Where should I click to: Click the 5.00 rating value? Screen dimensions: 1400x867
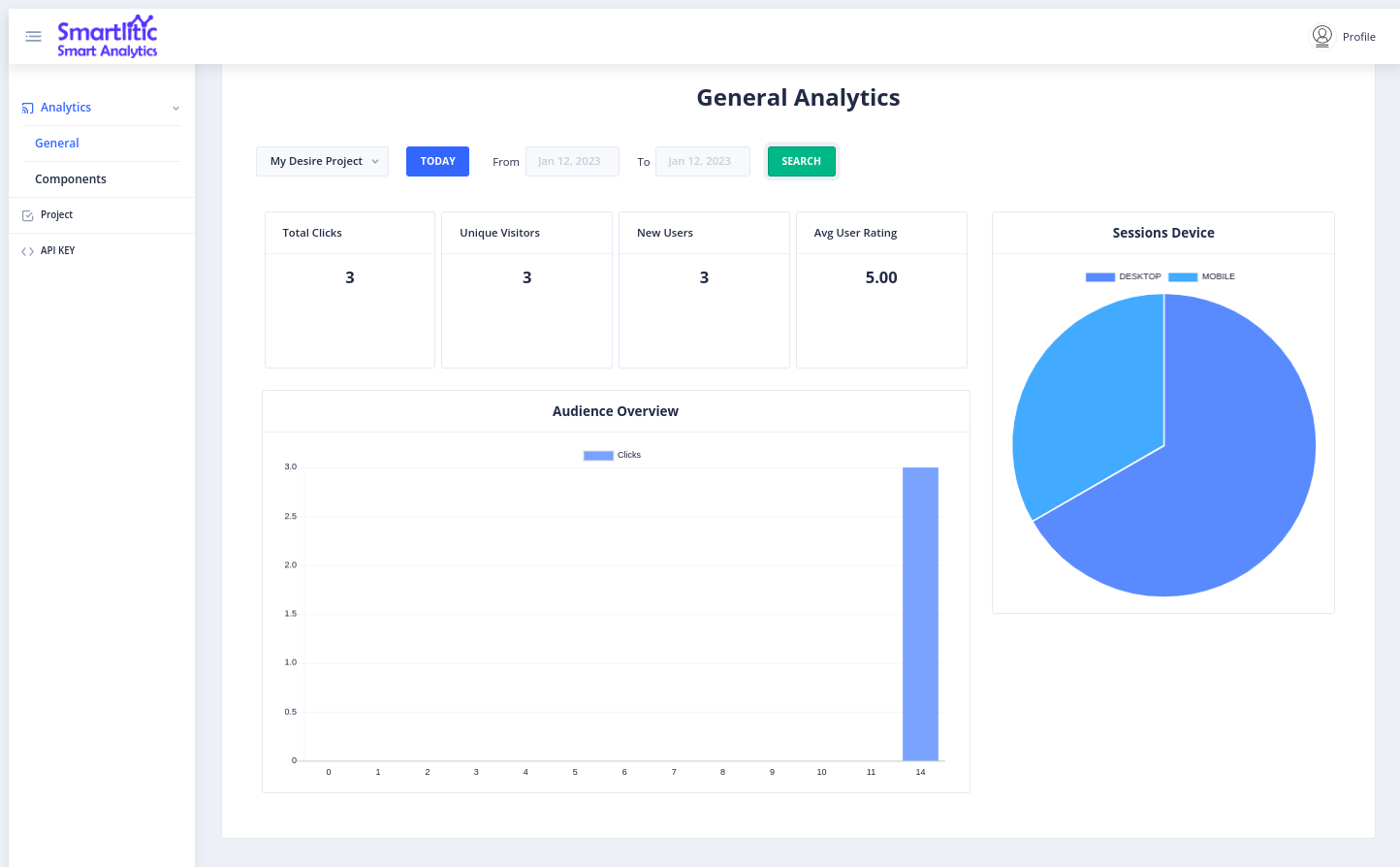(881, 278)
